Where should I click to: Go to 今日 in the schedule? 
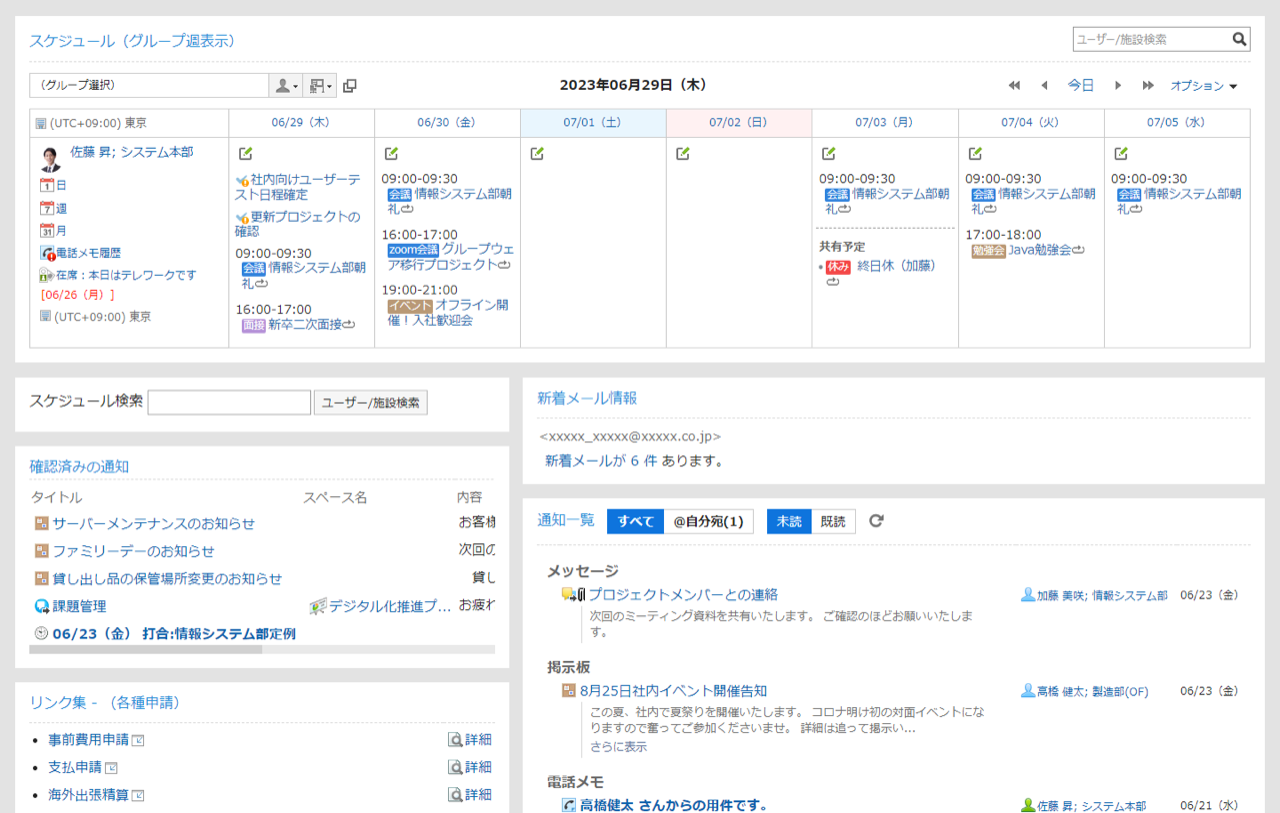[1081, 86]
